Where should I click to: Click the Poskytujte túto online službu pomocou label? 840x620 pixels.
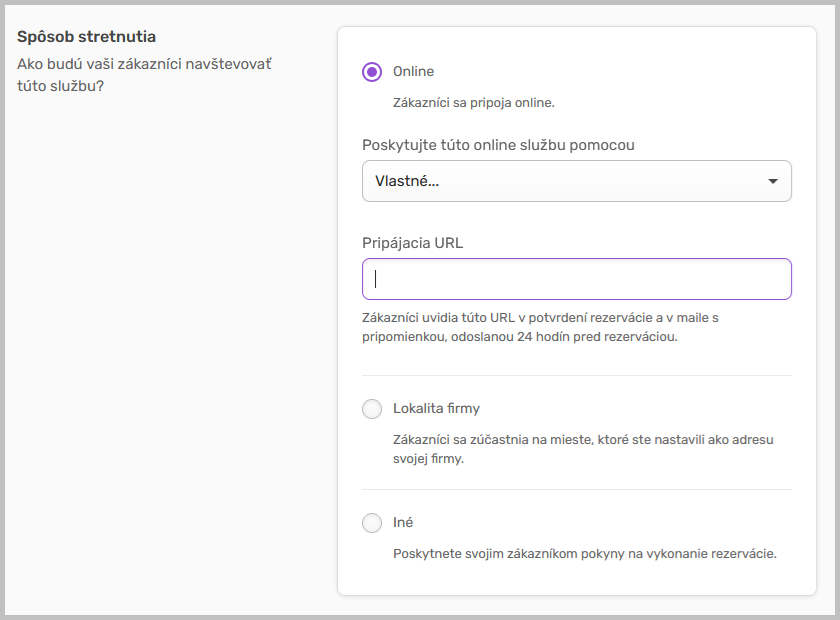point(498,145)
